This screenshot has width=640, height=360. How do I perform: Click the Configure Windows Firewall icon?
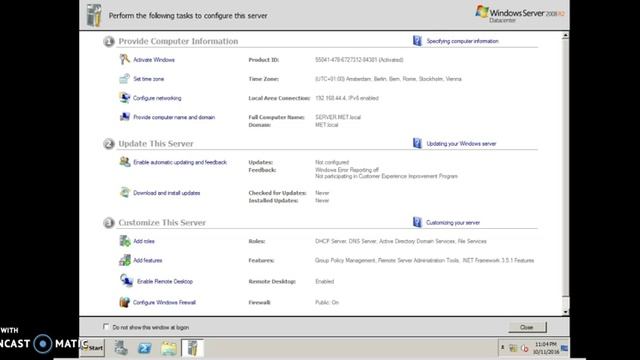pyautogui.click(x=124, y=302)
